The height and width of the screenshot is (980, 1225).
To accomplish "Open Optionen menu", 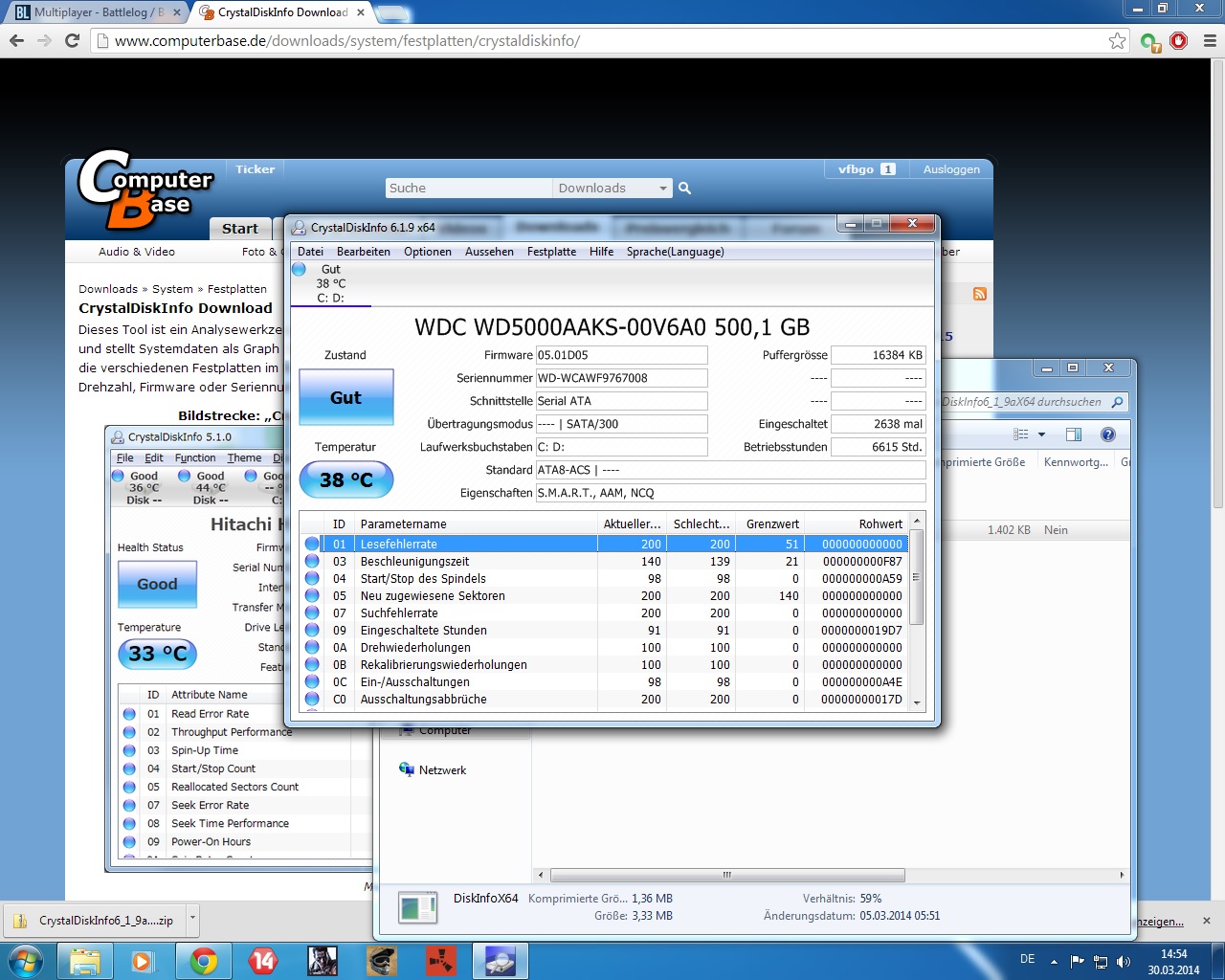I will pyautogui.click(x=428, y=252).
